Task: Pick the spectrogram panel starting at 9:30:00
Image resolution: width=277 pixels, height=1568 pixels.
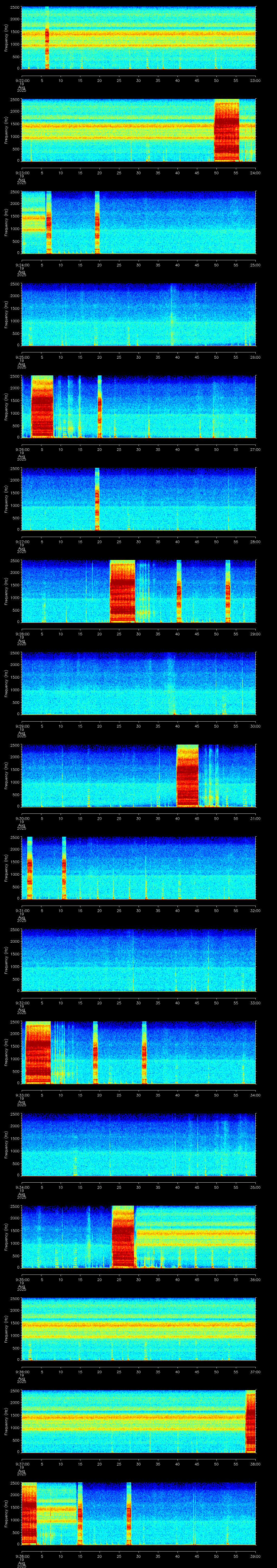Action: [x=138, y=776]
